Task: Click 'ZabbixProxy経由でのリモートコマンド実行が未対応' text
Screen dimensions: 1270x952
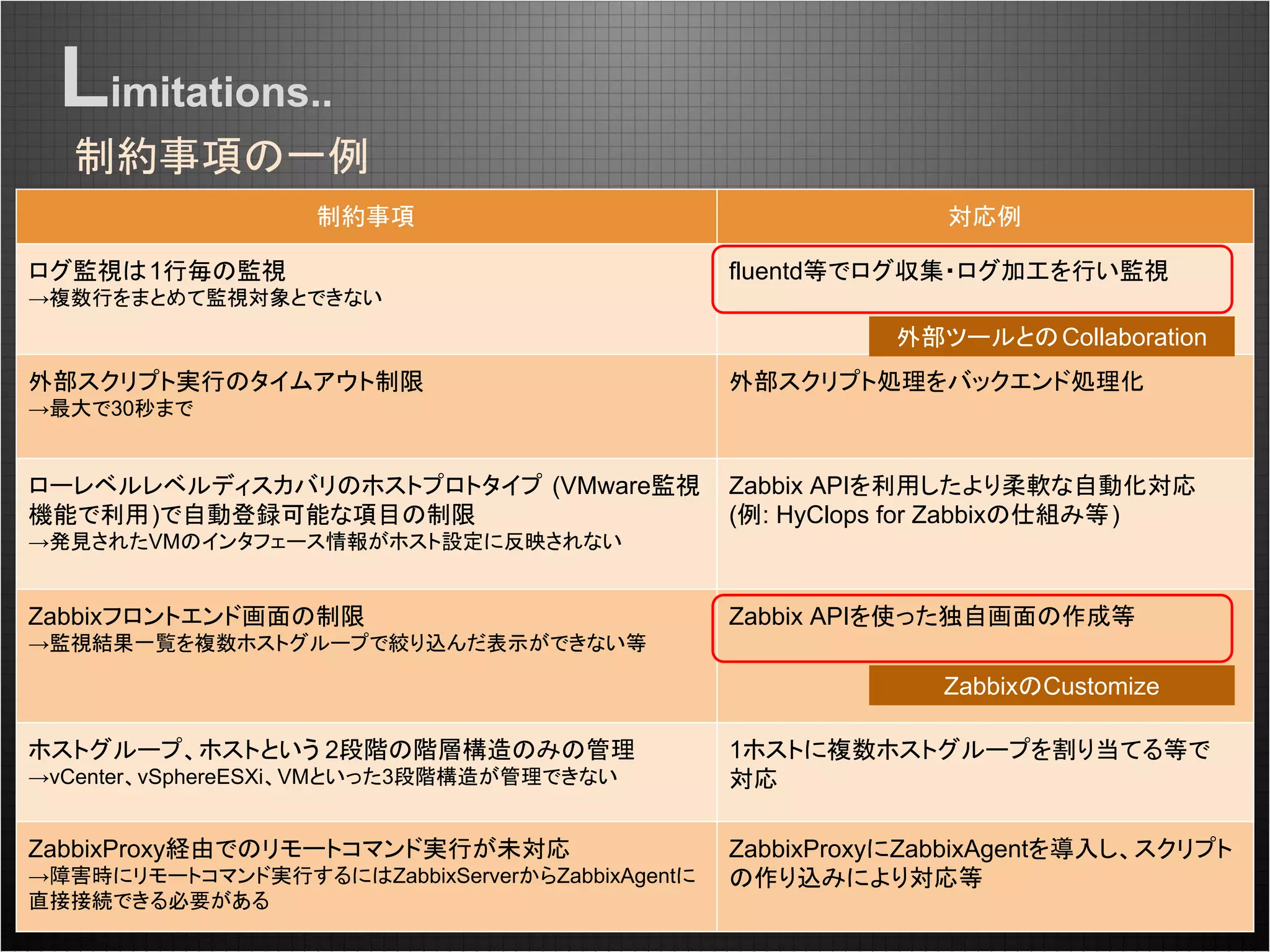Action: tap(299, 848)
